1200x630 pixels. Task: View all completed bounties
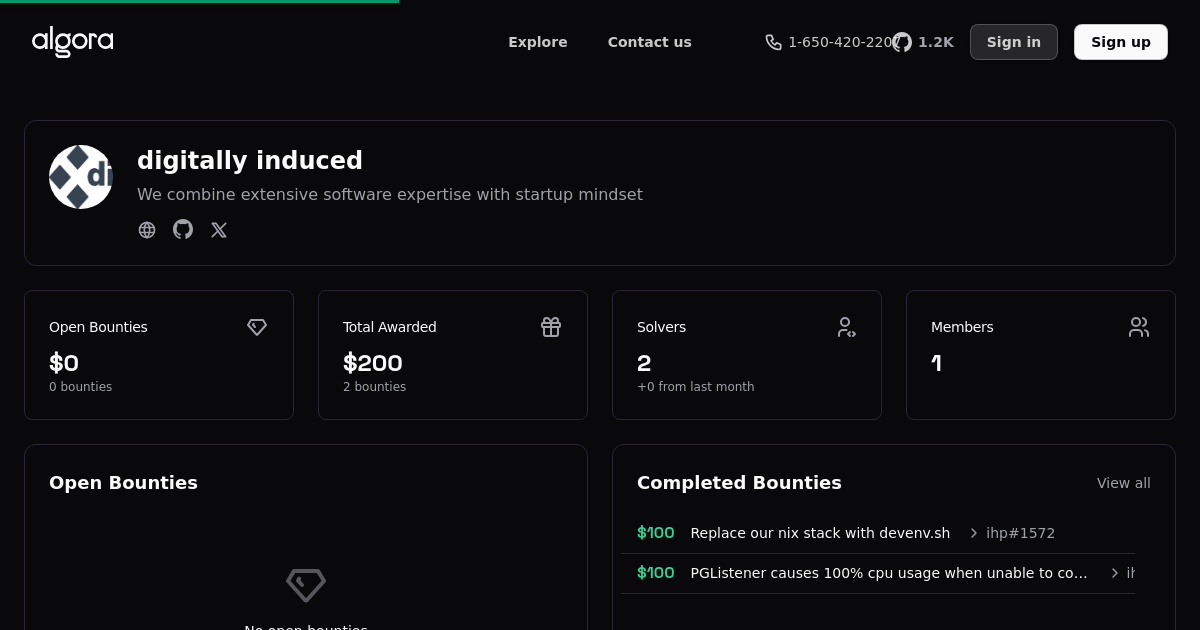point(1123,483)
